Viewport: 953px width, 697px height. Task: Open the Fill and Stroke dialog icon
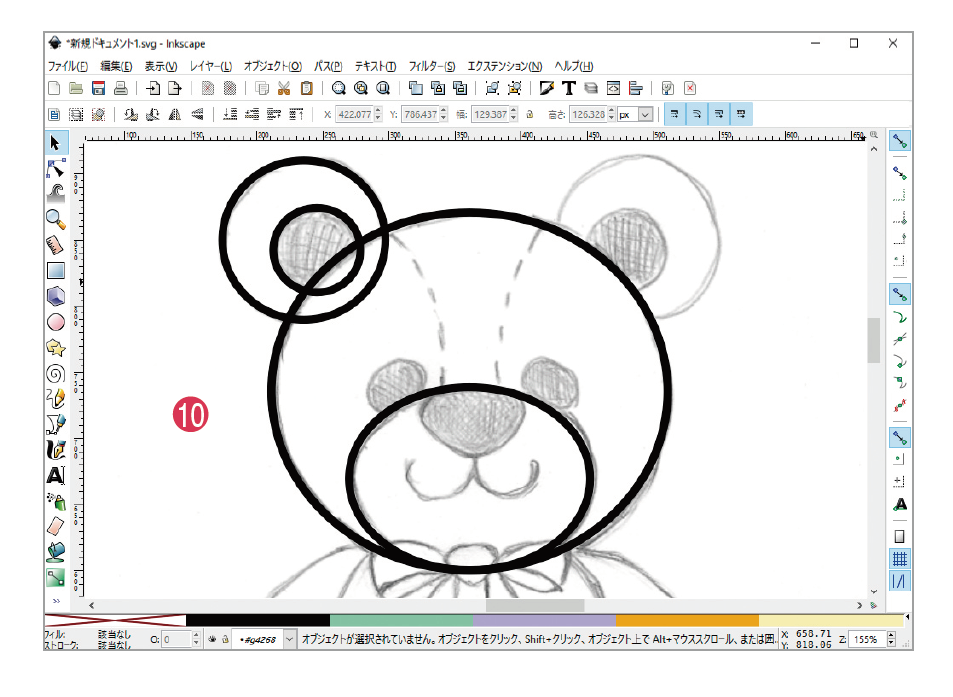(x=546, y=88)
